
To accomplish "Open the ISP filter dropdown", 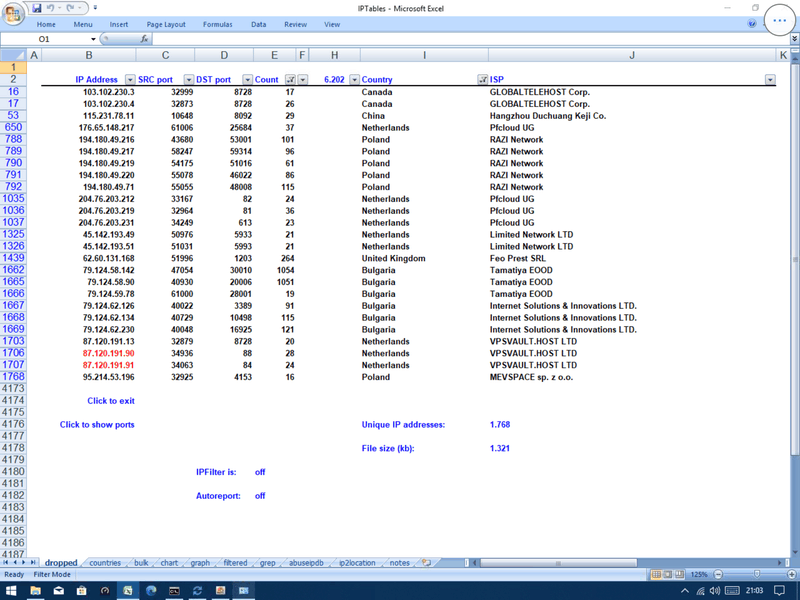I will tap(770, 80).
